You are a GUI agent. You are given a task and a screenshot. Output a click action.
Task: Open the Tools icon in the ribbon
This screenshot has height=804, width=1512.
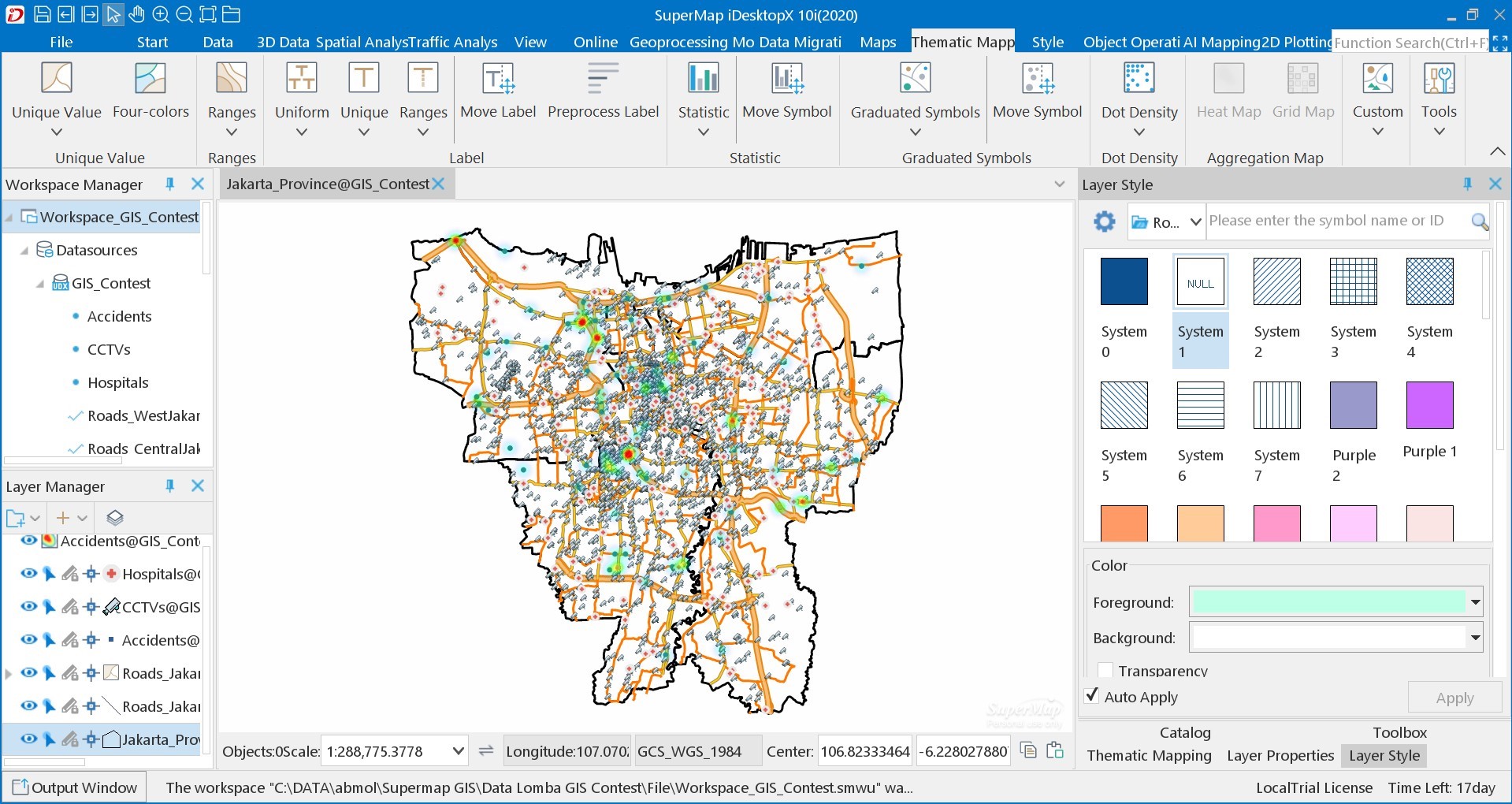(x=1439, y=78)
